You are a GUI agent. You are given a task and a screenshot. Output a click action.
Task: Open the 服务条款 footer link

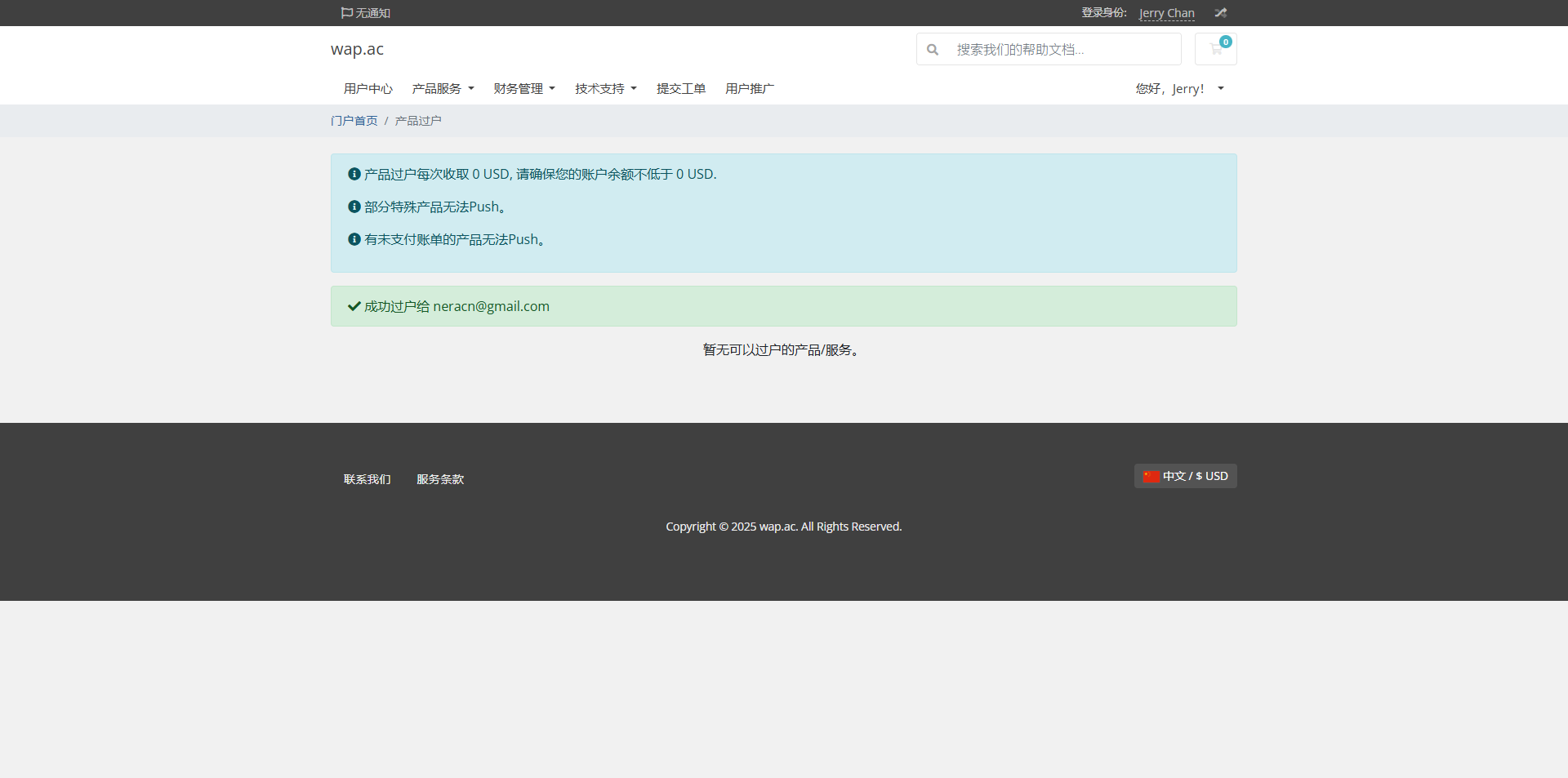(440, 479)
